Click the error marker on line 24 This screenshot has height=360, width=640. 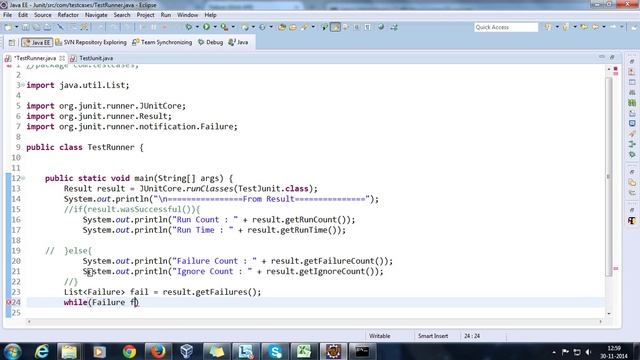pyautogui.click(x=9, y=302)
